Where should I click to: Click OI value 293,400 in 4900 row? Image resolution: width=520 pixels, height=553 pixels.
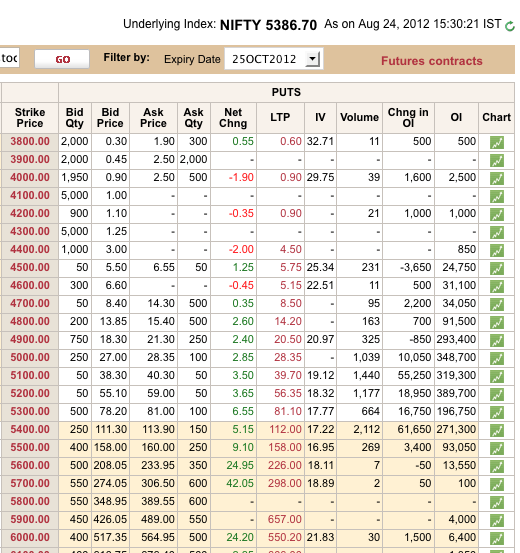[456, 339]
